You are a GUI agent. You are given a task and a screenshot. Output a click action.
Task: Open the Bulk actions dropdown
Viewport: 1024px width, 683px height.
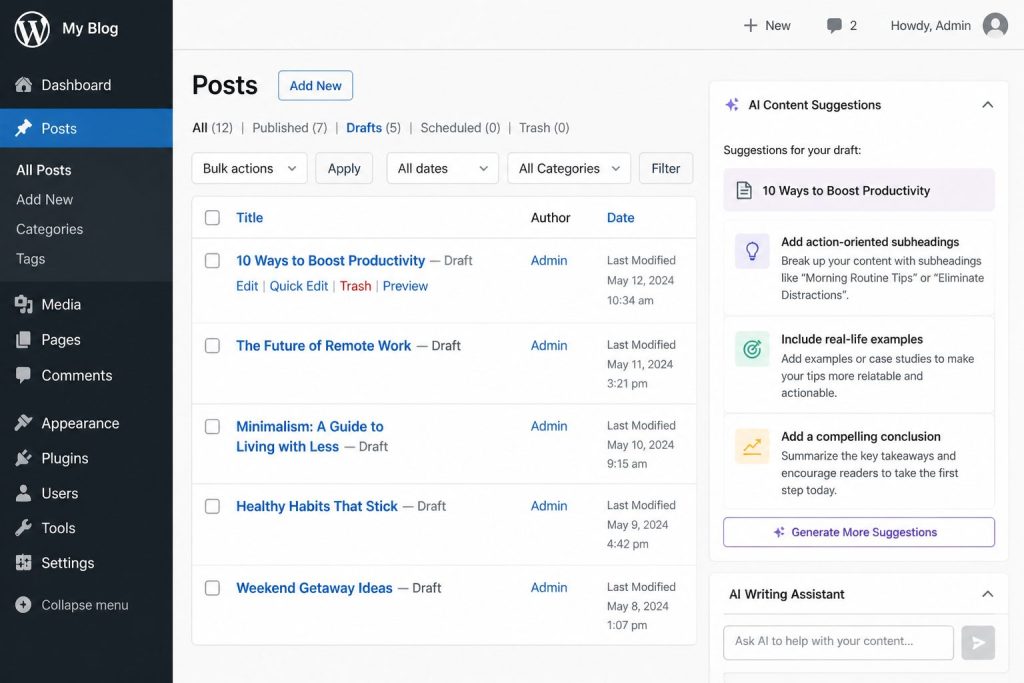[x=249, y=168]
